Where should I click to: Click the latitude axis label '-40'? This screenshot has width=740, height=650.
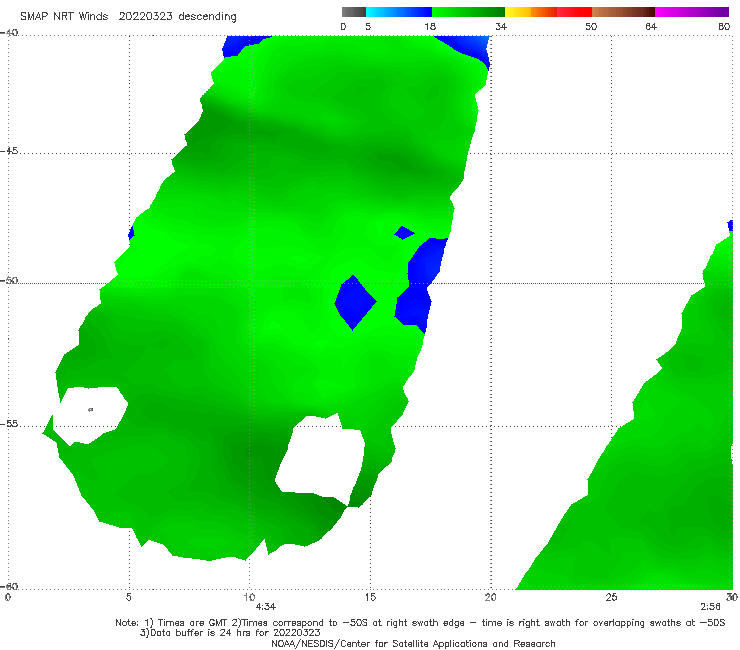point(9,33)
